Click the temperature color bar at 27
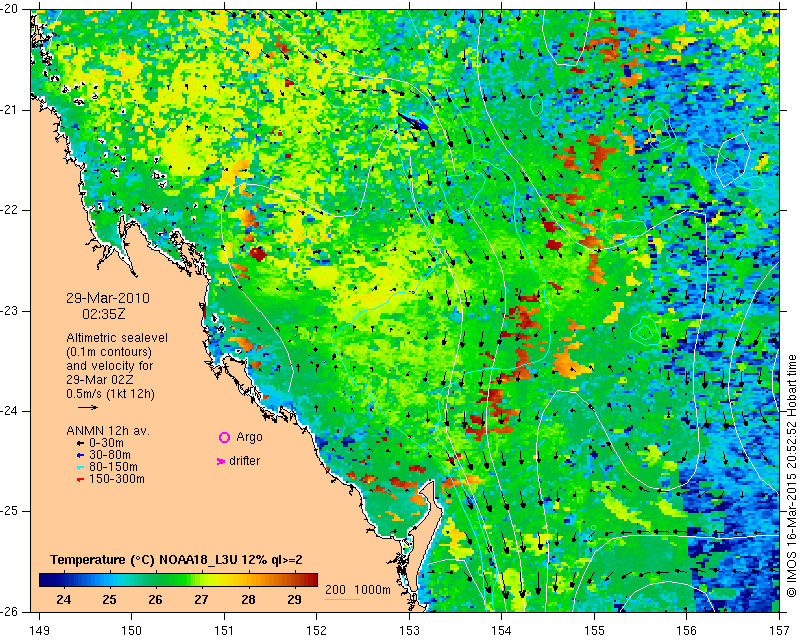The height and width of the screenshot is (640, 800). pos(202,580)
